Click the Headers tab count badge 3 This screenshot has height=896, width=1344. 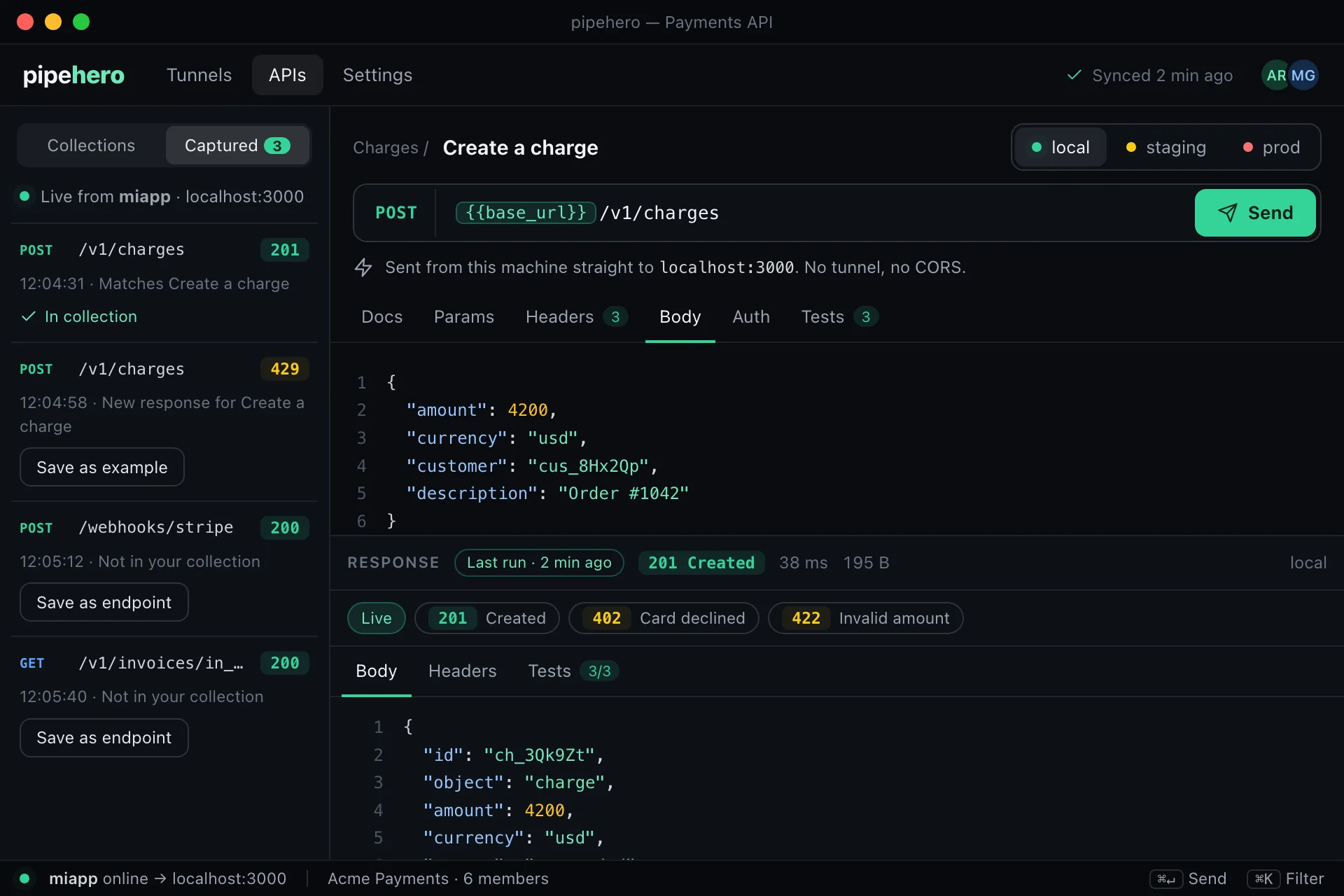[x=615, y=317]
